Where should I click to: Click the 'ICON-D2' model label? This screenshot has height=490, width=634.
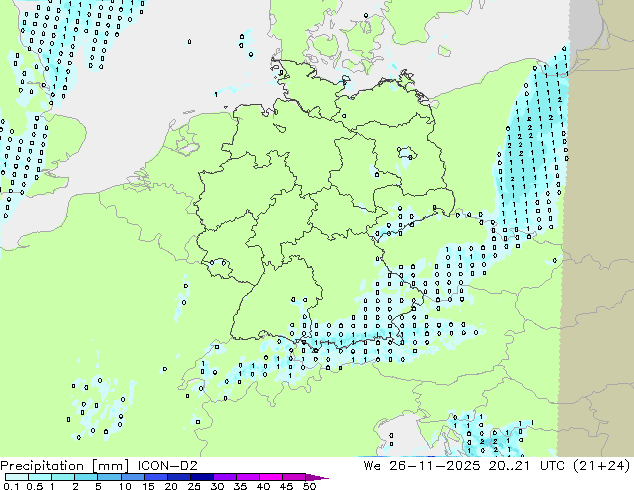coord(167,466)
